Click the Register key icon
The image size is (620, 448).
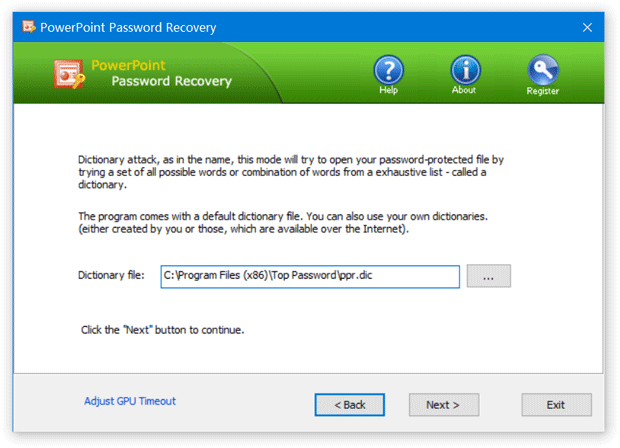pyautogui.click(x=542, y=70)
